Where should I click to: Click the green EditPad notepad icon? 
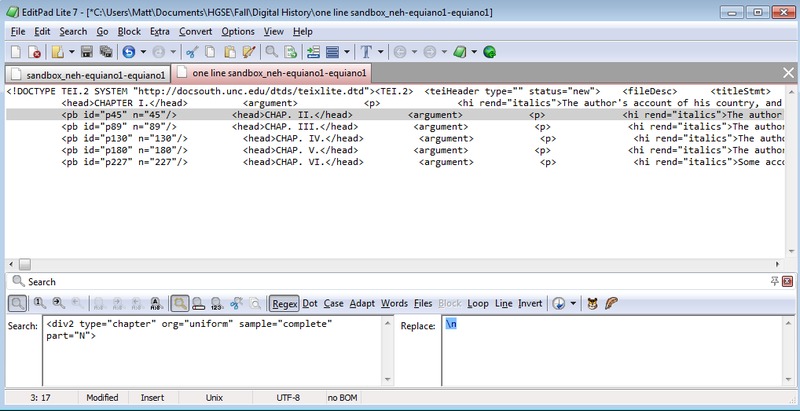(x=460, y=52)
